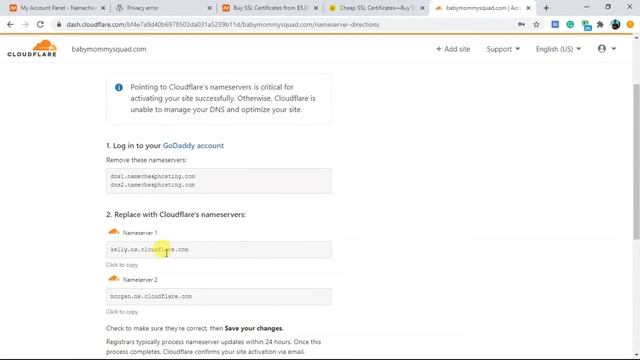
Task: Click the padlock site info icon
Action: 59,24
